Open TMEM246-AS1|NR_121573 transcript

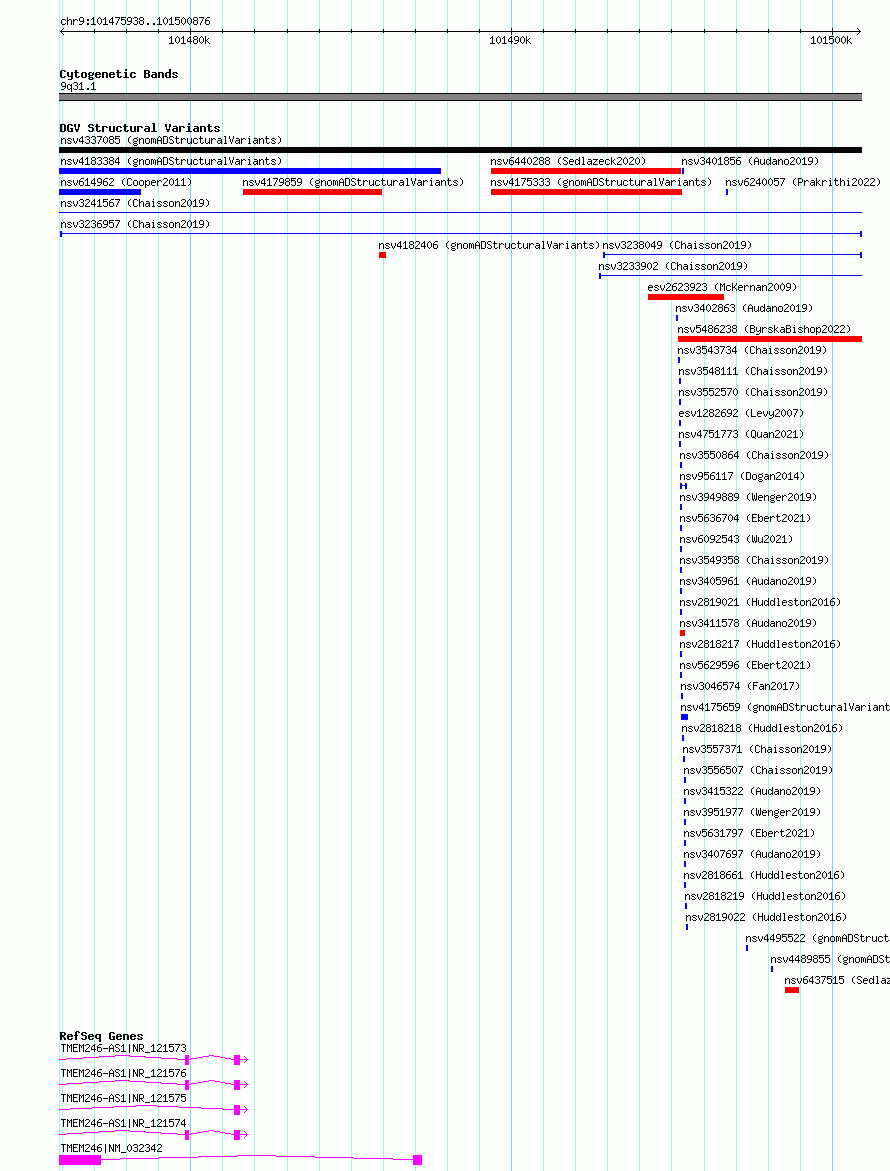point(123,1049)
